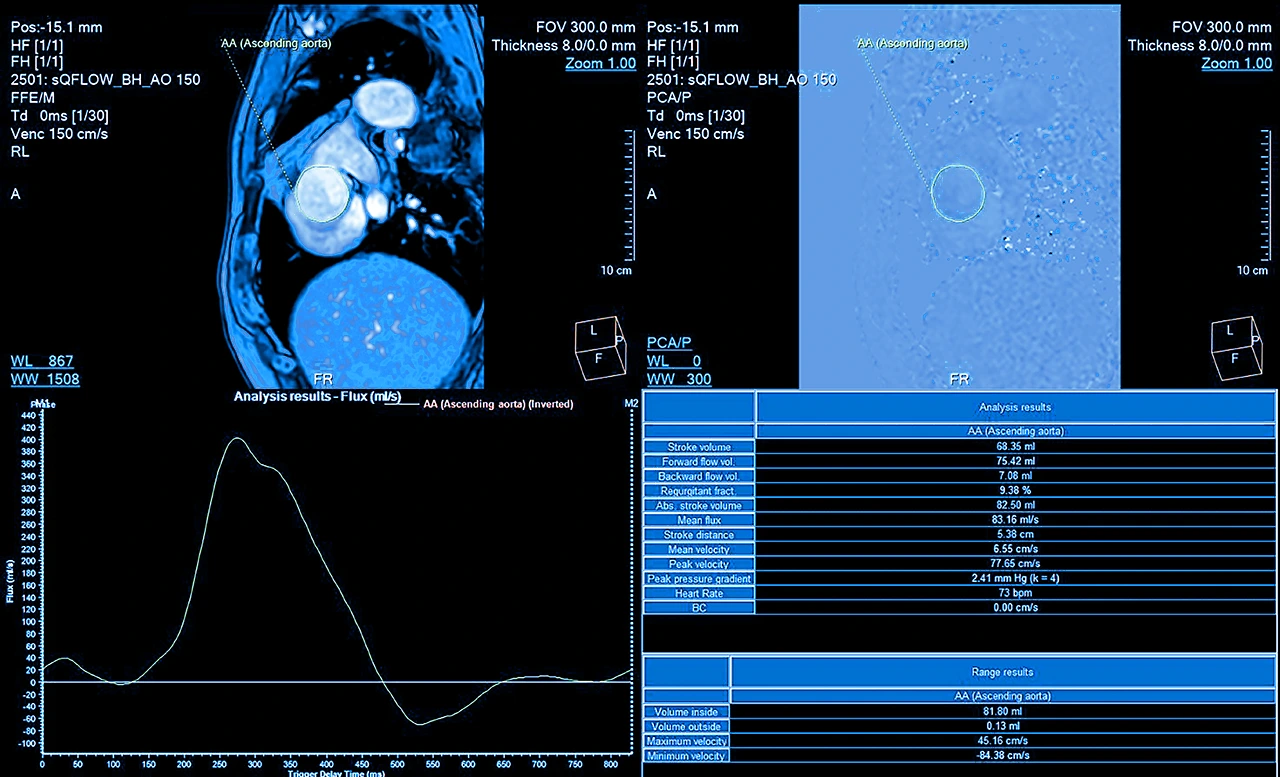Toggle the PCA/P display mode
The image size is (1280, 777).
pyautogui.click(x=670, y=342)
